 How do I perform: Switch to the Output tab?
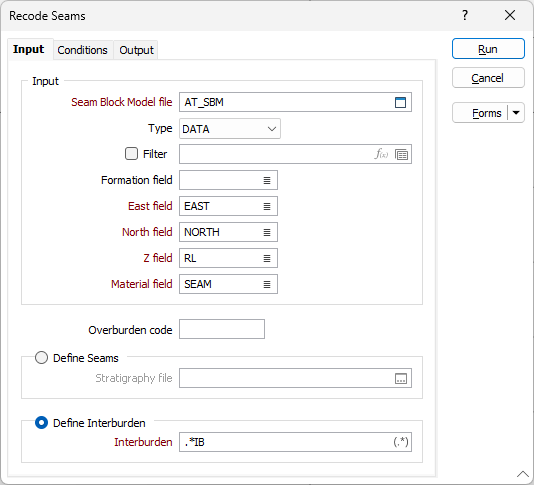click(x=136, y=50)
